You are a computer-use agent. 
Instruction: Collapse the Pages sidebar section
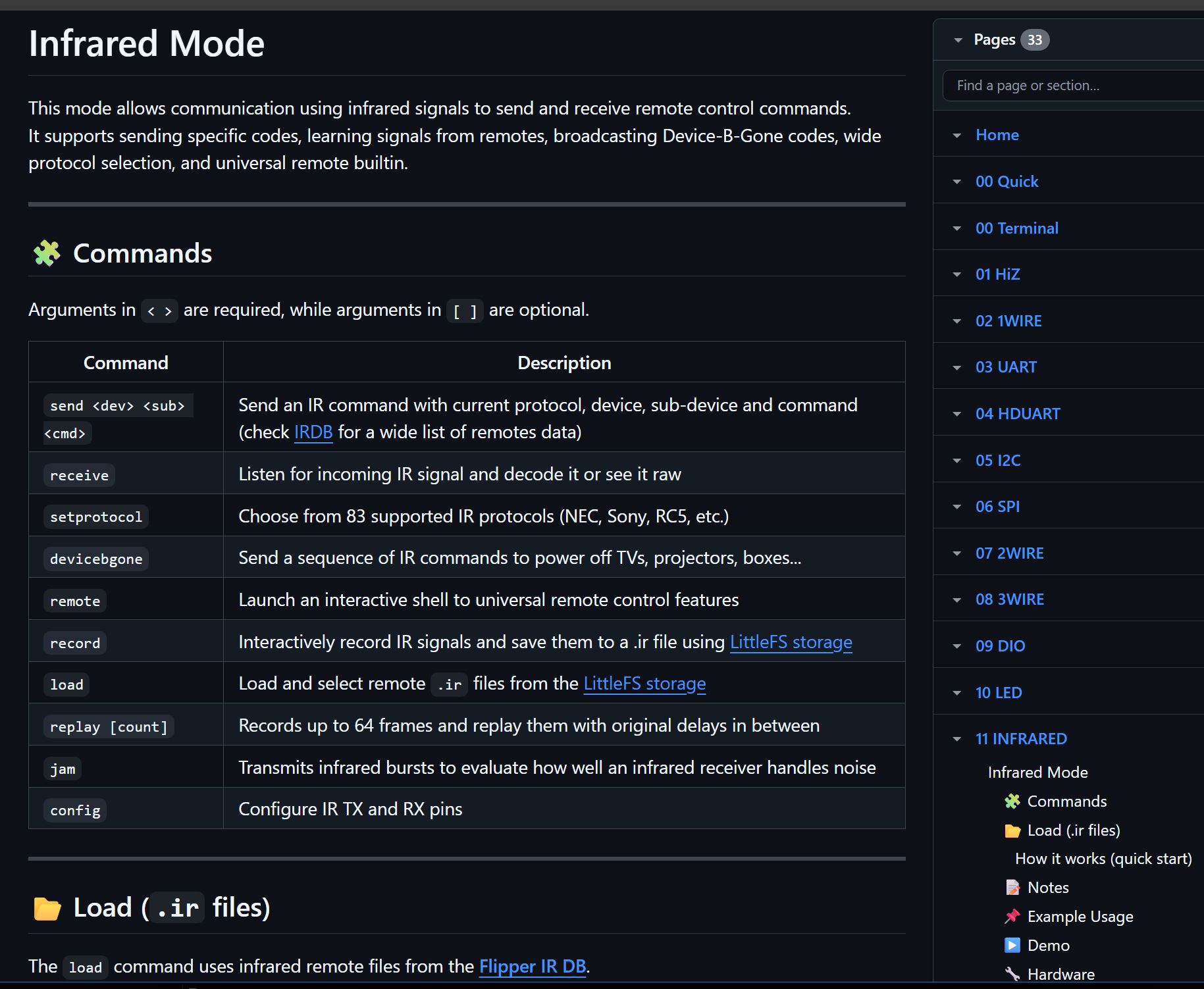pos(958,40)
